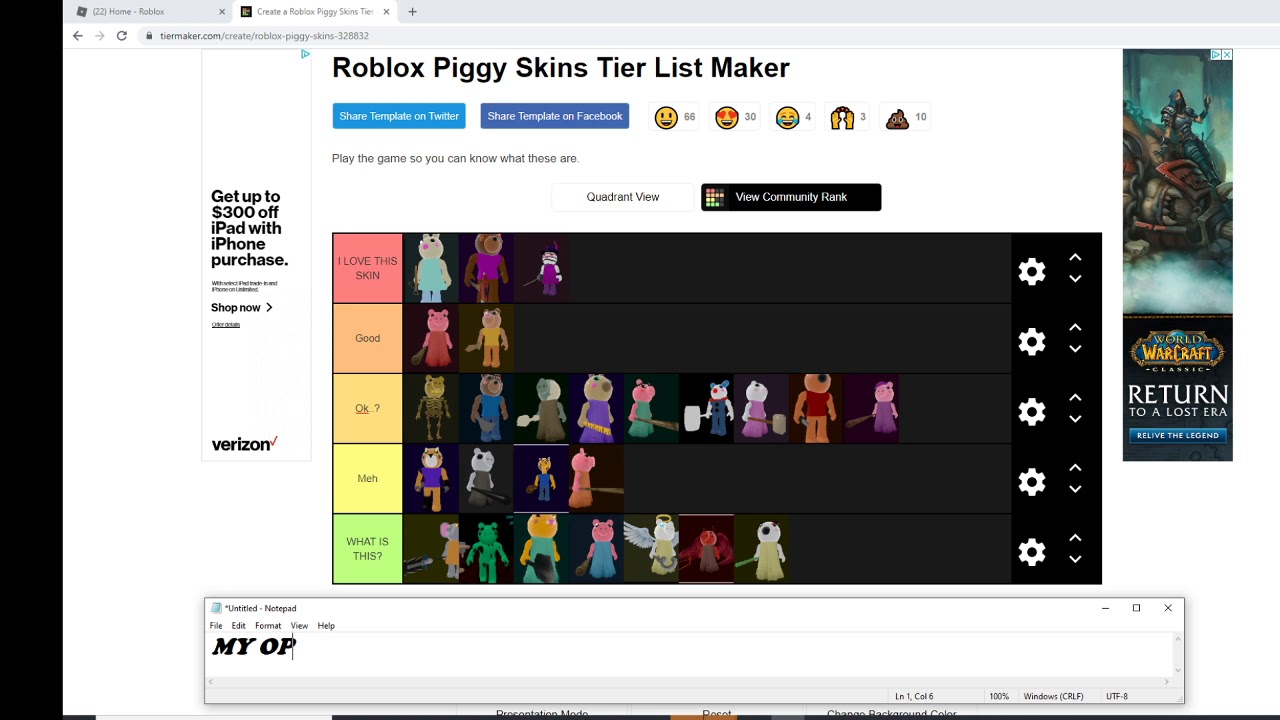This screenshot has width=1280, height=720.
Task: Move Ok..? row down with chevron
Action: coord(1075,419)
